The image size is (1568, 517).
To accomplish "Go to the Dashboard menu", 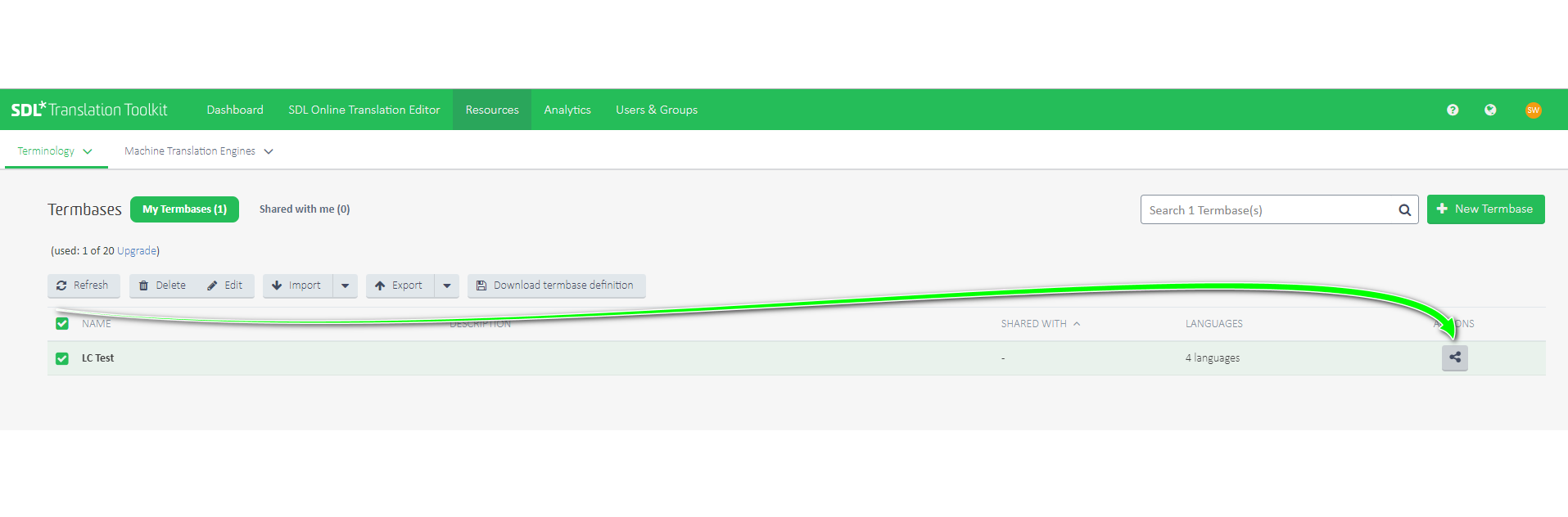I will tap(235, 110).
